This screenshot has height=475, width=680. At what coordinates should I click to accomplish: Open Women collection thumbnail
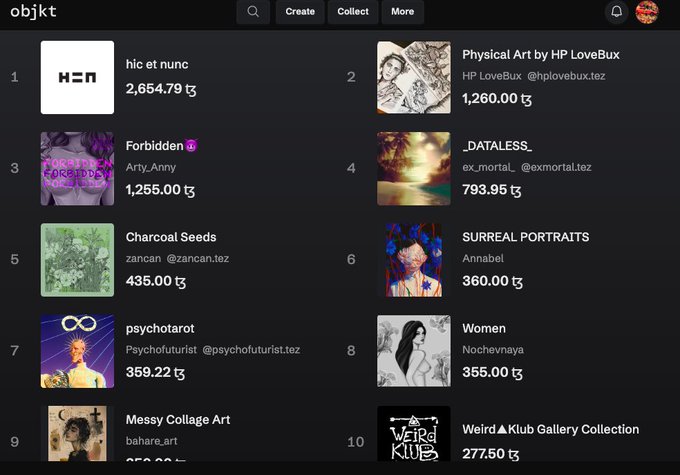point(414,351)
